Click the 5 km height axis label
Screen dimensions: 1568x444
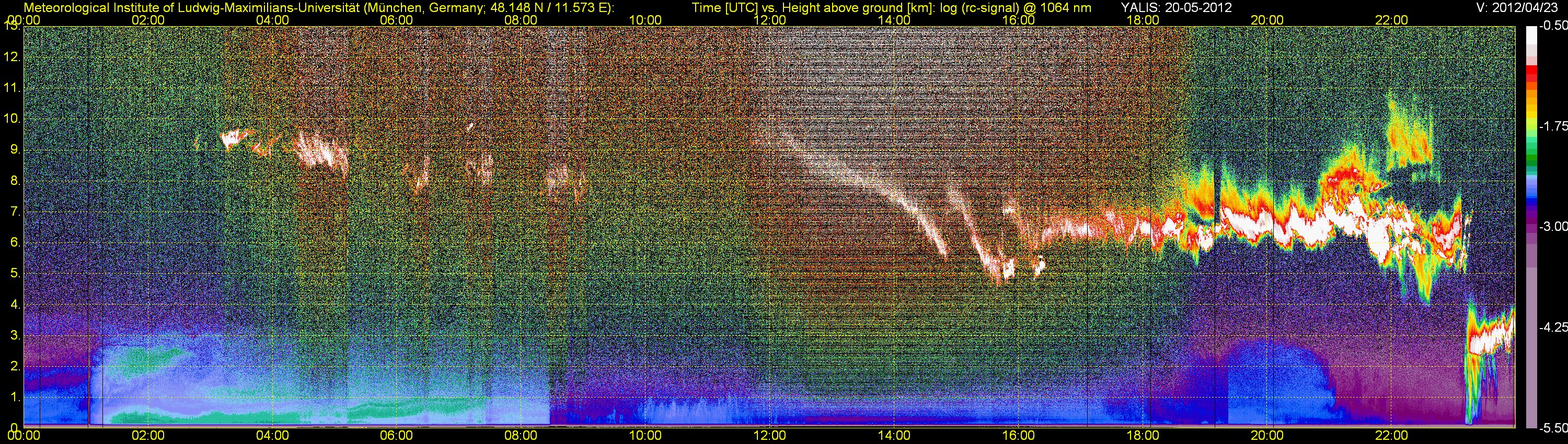[15, 274]
